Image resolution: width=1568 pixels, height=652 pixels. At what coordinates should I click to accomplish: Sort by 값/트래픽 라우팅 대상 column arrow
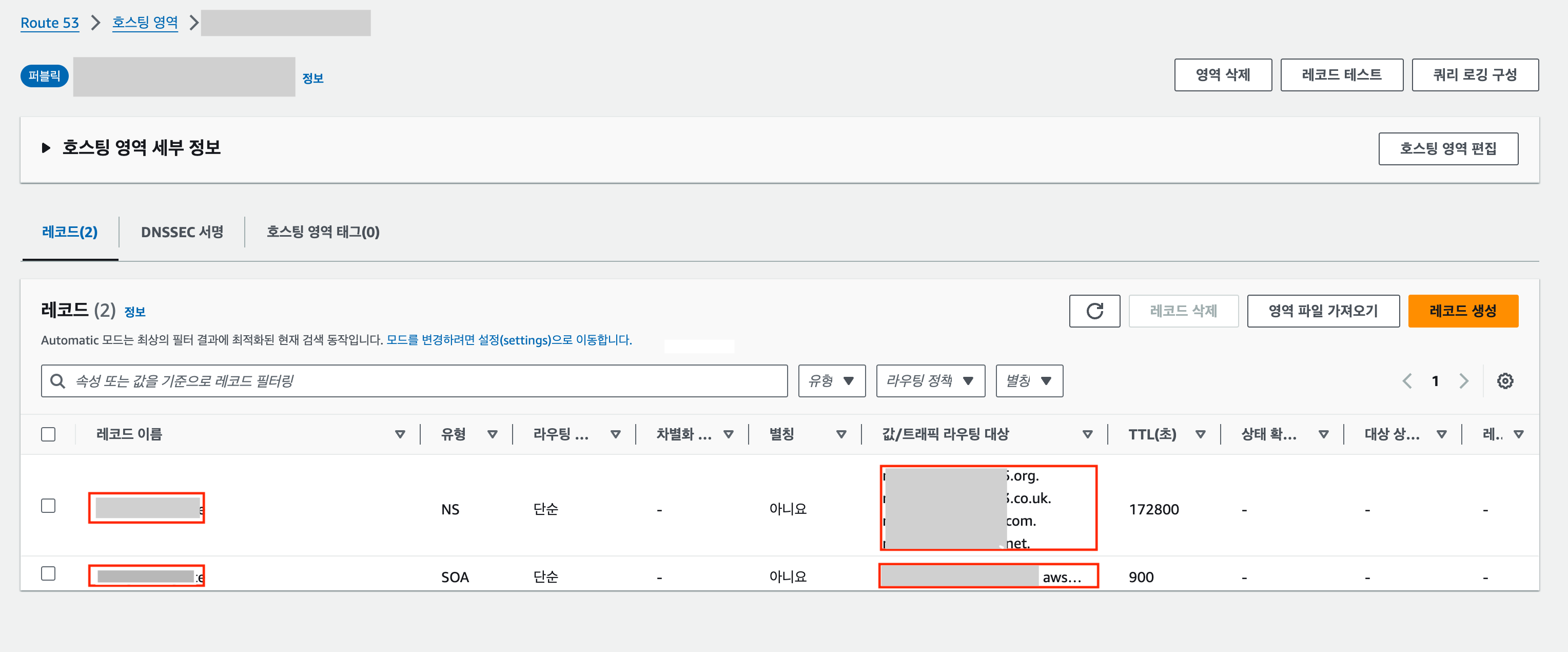click(1087, 434)
